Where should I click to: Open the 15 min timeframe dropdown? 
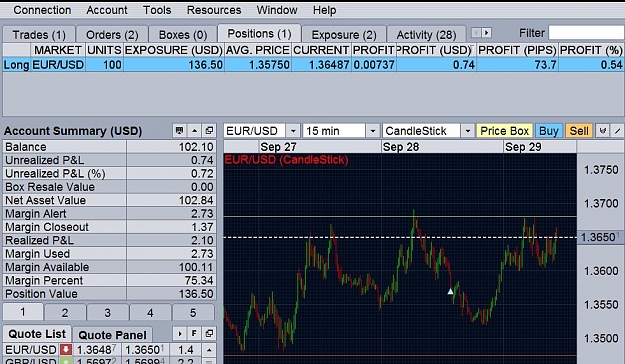pyautogui.click(x=373, y=131)
